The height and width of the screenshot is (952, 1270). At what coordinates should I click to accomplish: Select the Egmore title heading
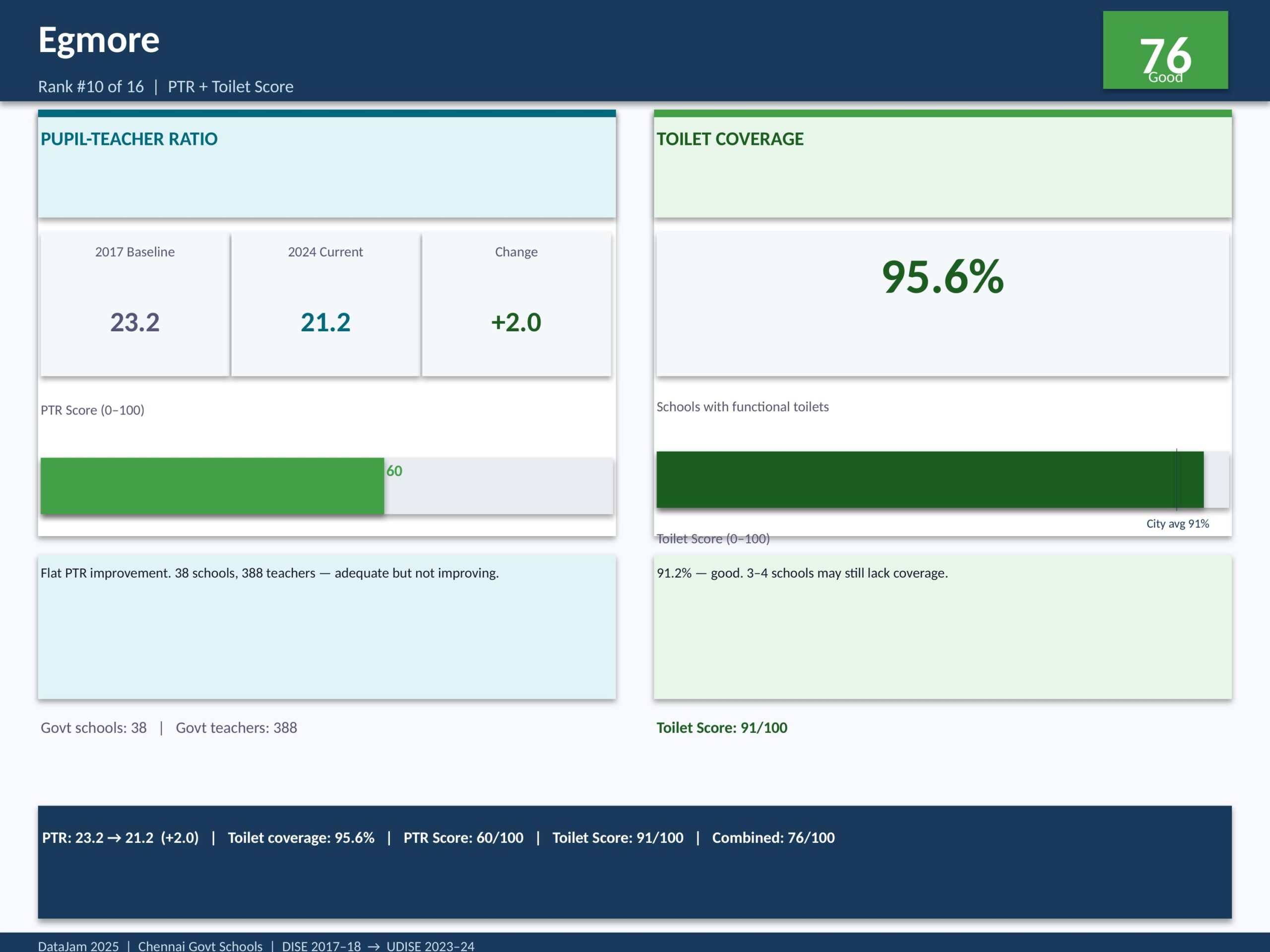click(x=99, y=40)
